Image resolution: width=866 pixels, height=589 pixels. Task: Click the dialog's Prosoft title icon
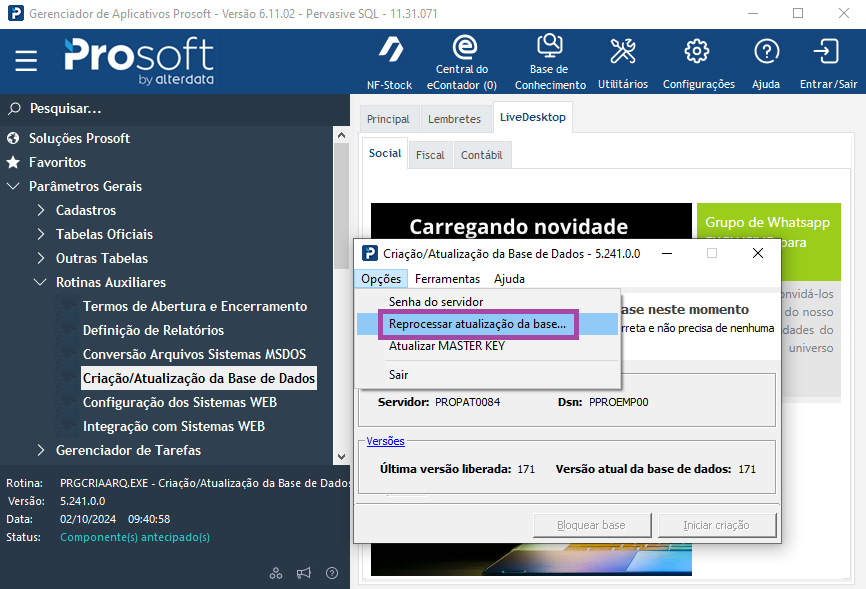point(369,253)
